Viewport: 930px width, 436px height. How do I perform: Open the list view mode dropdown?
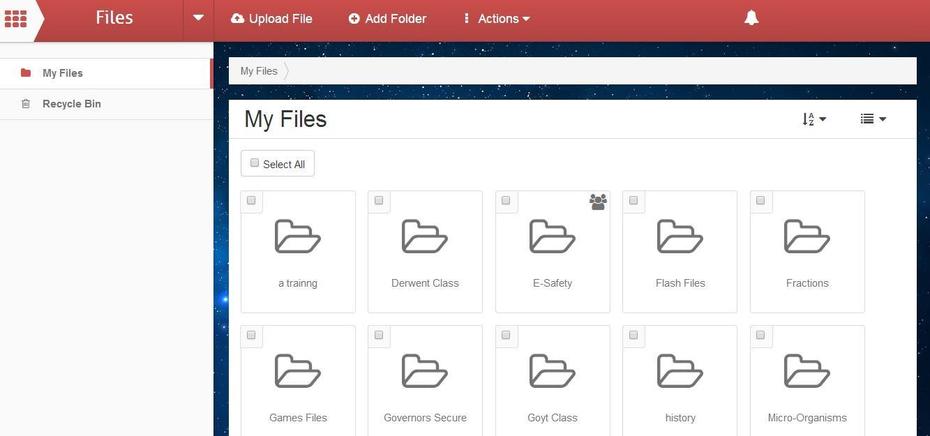click(873, 119)
